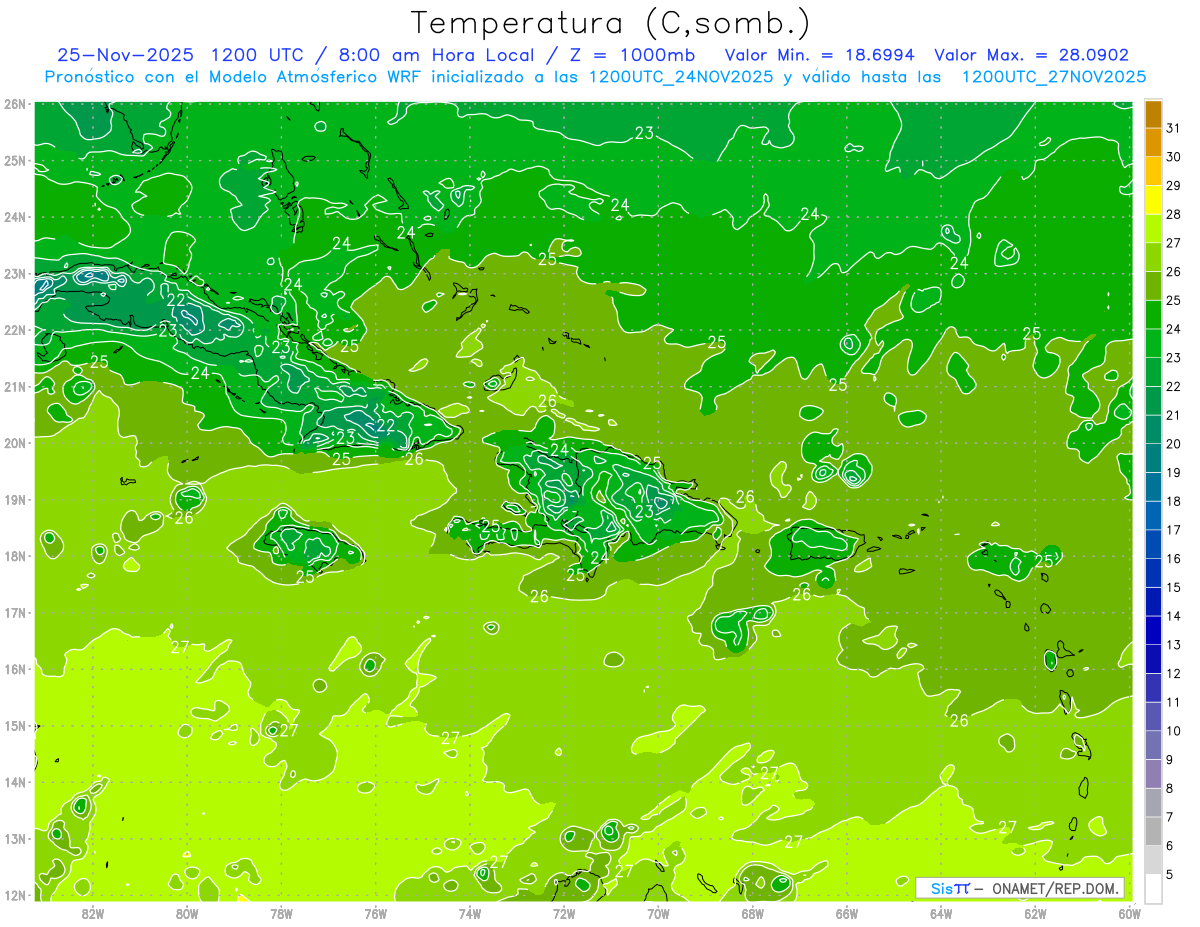Click the orange swatch between 30 and 31
The height and width of the screenshot is (927, 1200).
click(x=1153, y=142)
